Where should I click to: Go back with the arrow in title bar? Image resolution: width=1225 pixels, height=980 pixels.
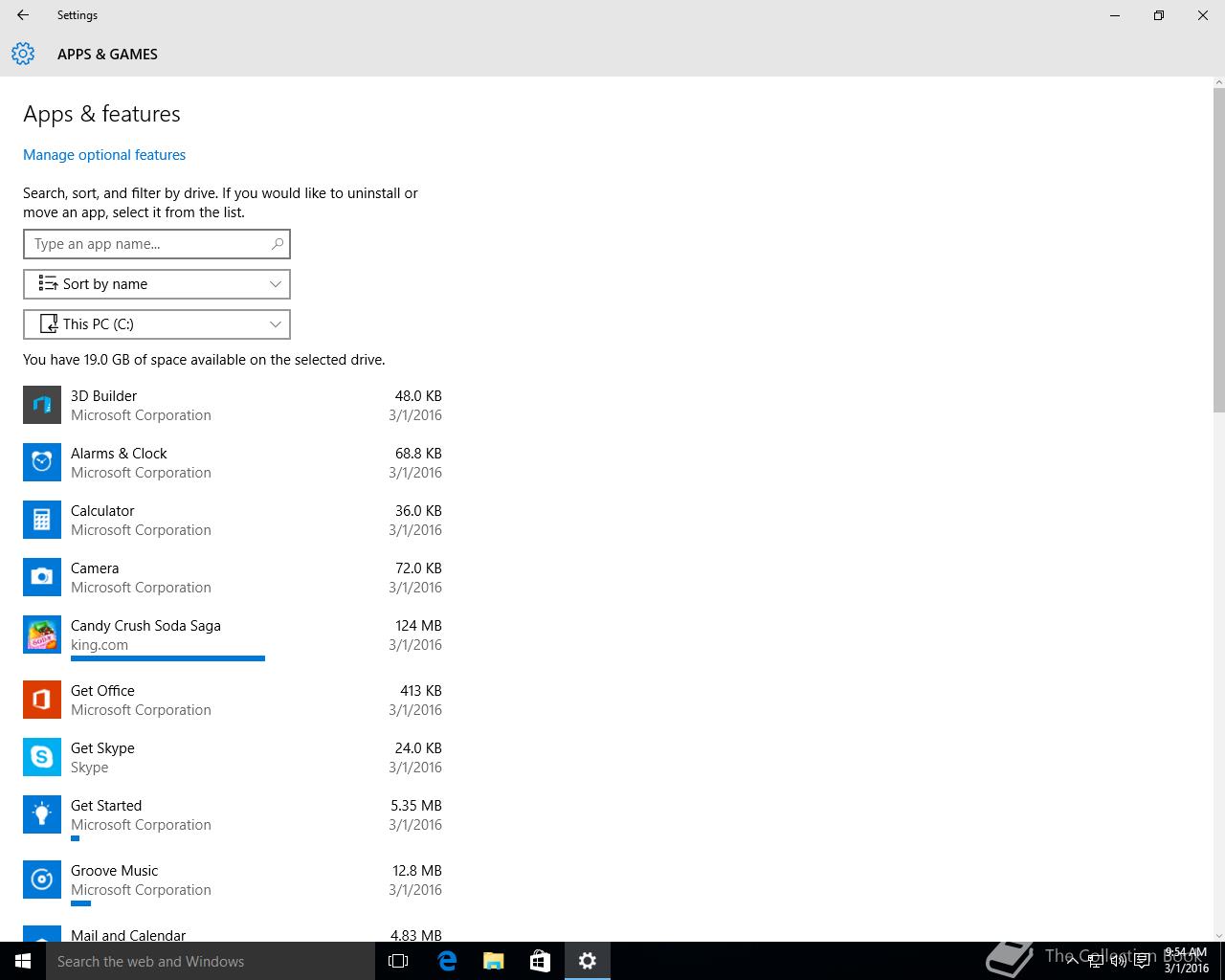23,15
